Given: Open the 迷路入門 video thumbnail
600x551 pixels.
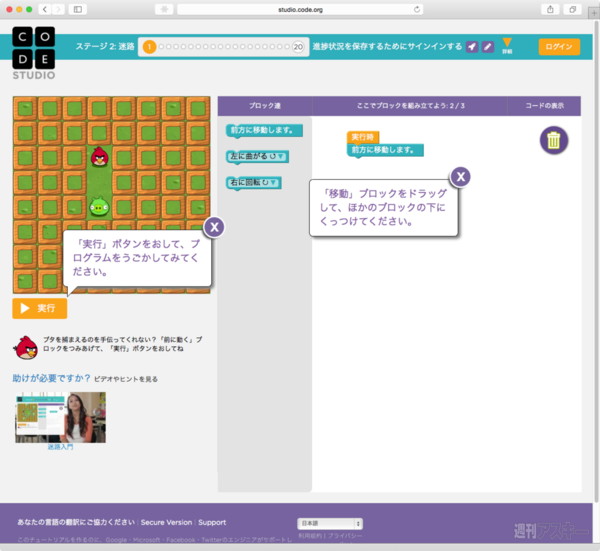Looking at the screenshot, I should pyautogui.click(x=60, y=417).
